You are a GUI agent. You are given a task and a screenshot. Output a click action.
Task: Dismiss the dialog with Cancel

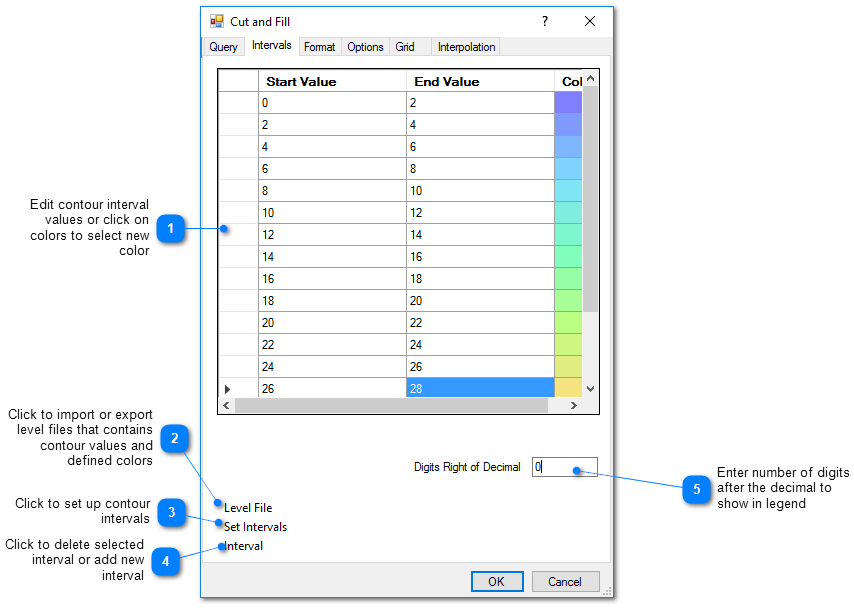(x=565, y=581)
